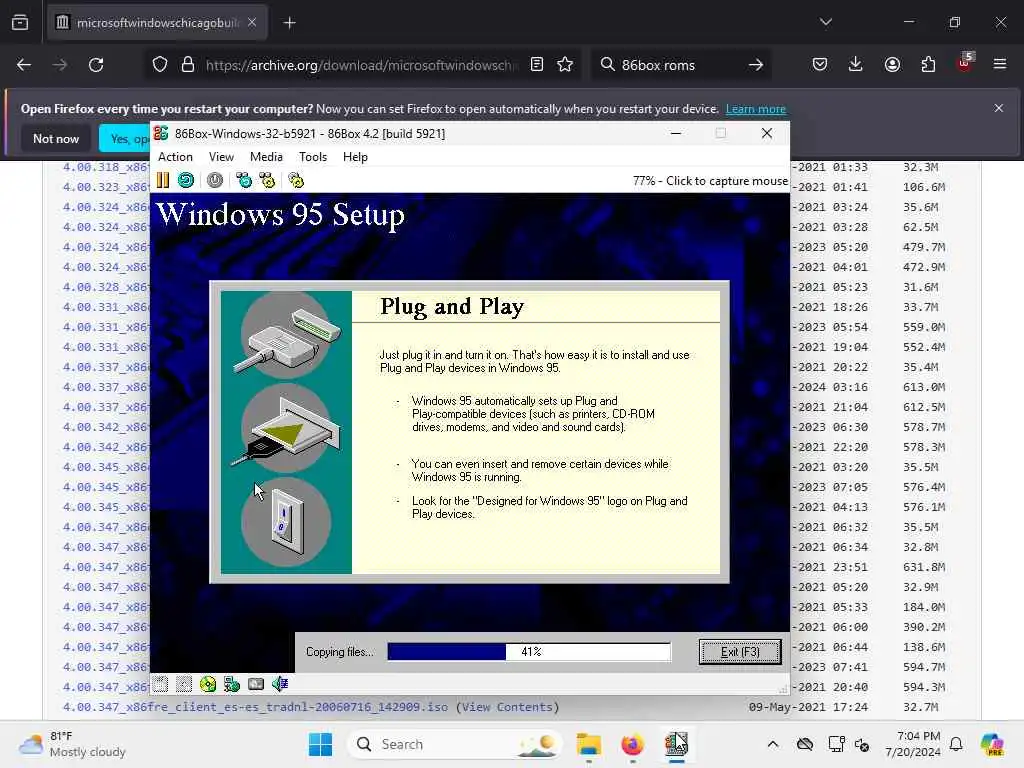Open Firefox account icon
1024x768 pixels.
click(x=892, y=65)
